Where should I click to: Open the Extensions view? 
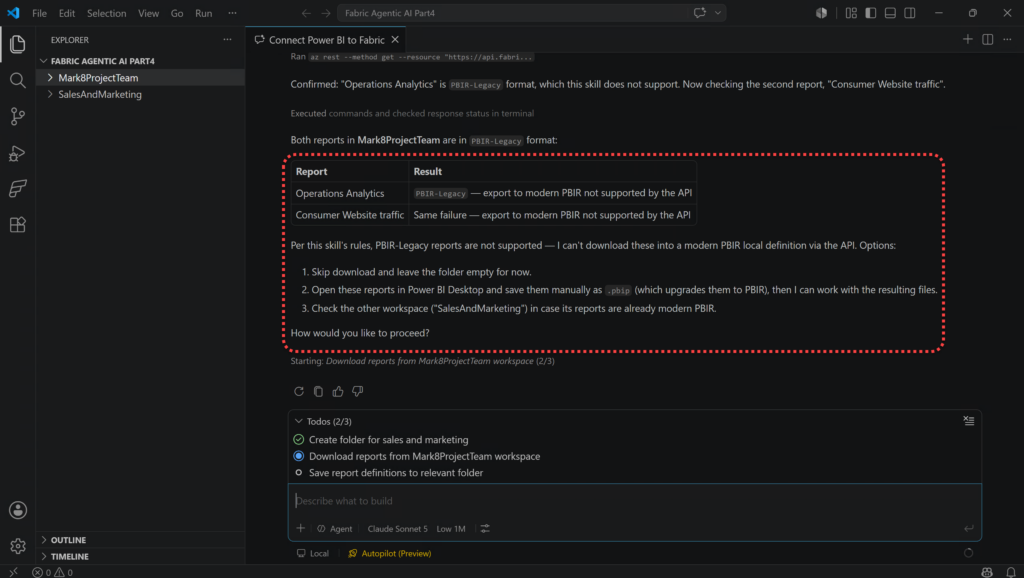pos(18,225)
